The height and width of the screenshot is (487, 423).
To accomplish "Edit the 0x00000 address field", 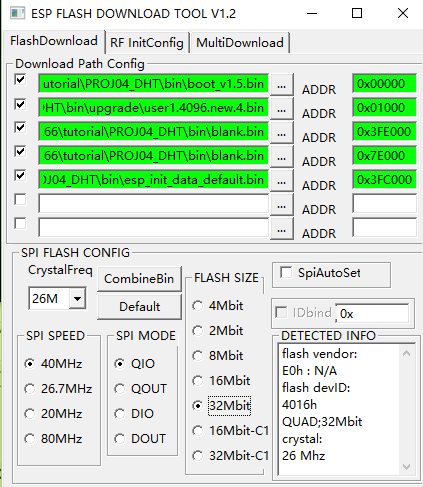I will click(384, 83).
